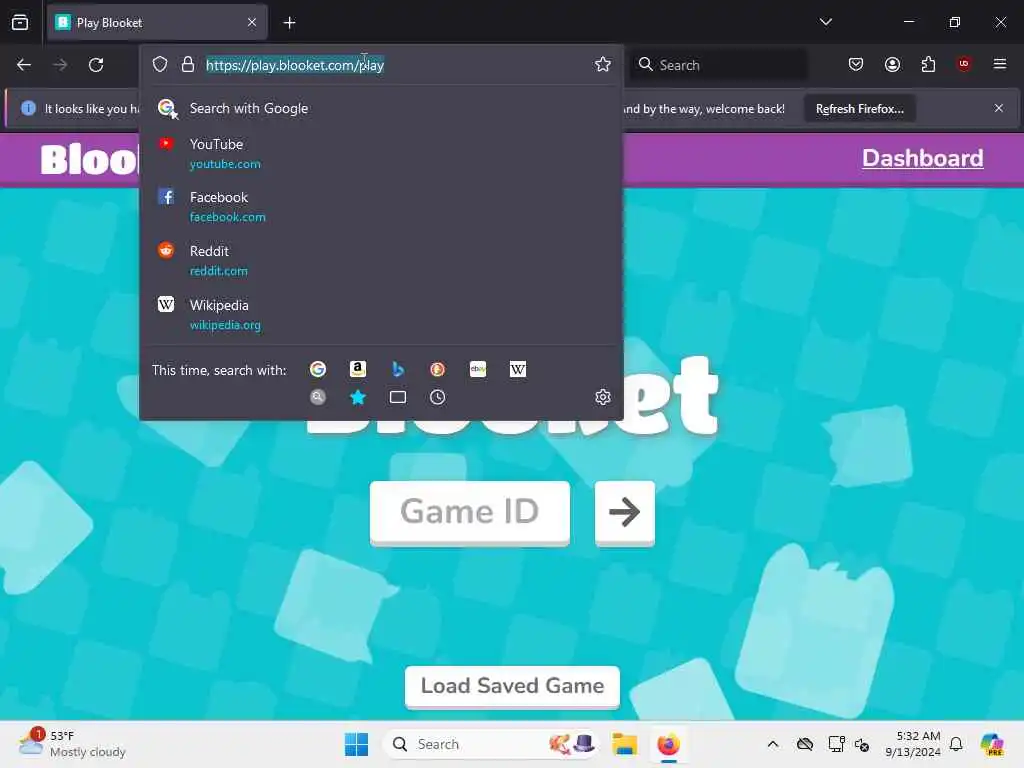
Task: Search in open Tabs icon
Action: pyautogui.click(x=398, y=397)
